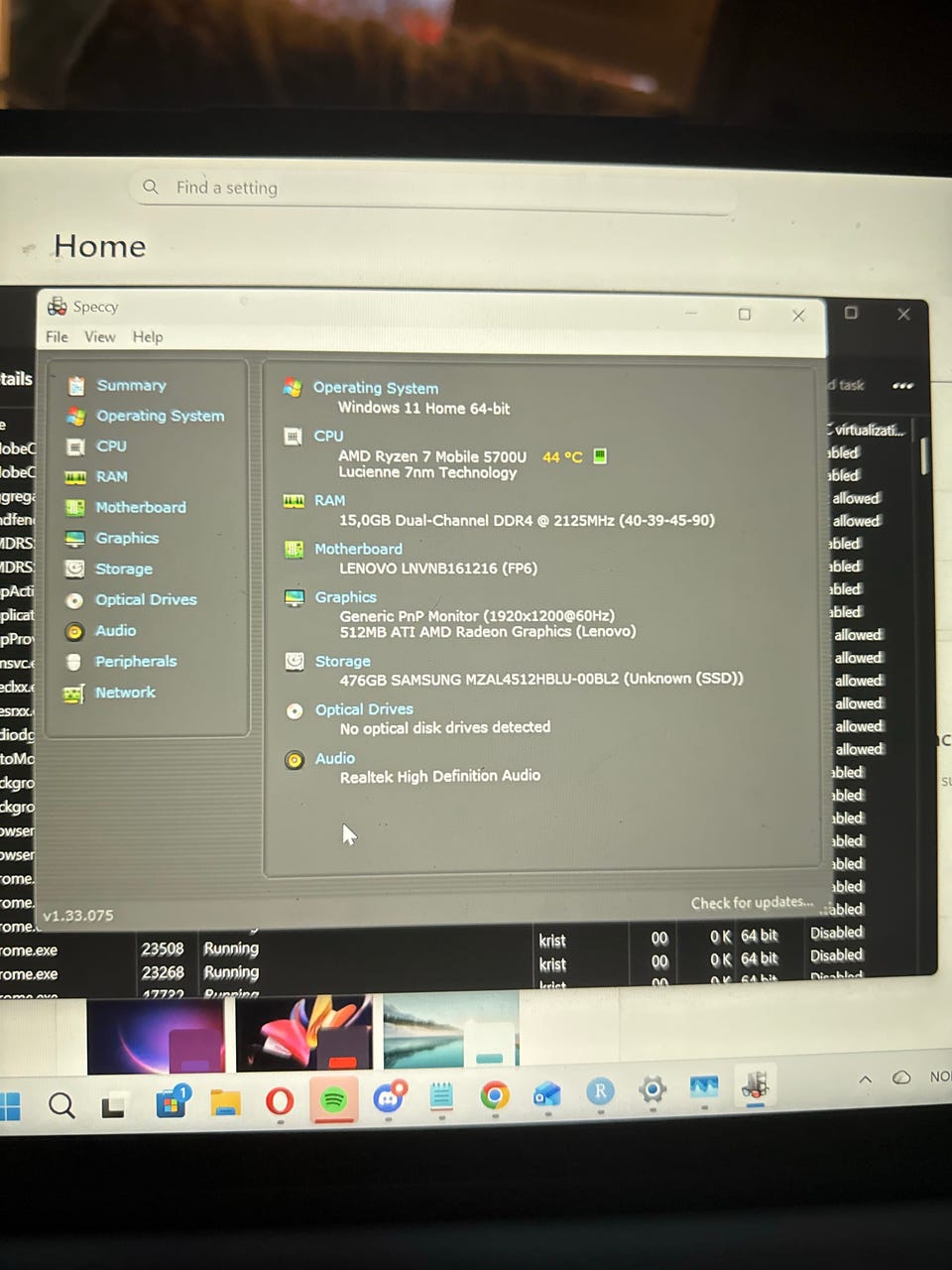This screenshot has height=1270, width=952.
Task: Click the CPU heading link in summary
Action: (328, 436)
